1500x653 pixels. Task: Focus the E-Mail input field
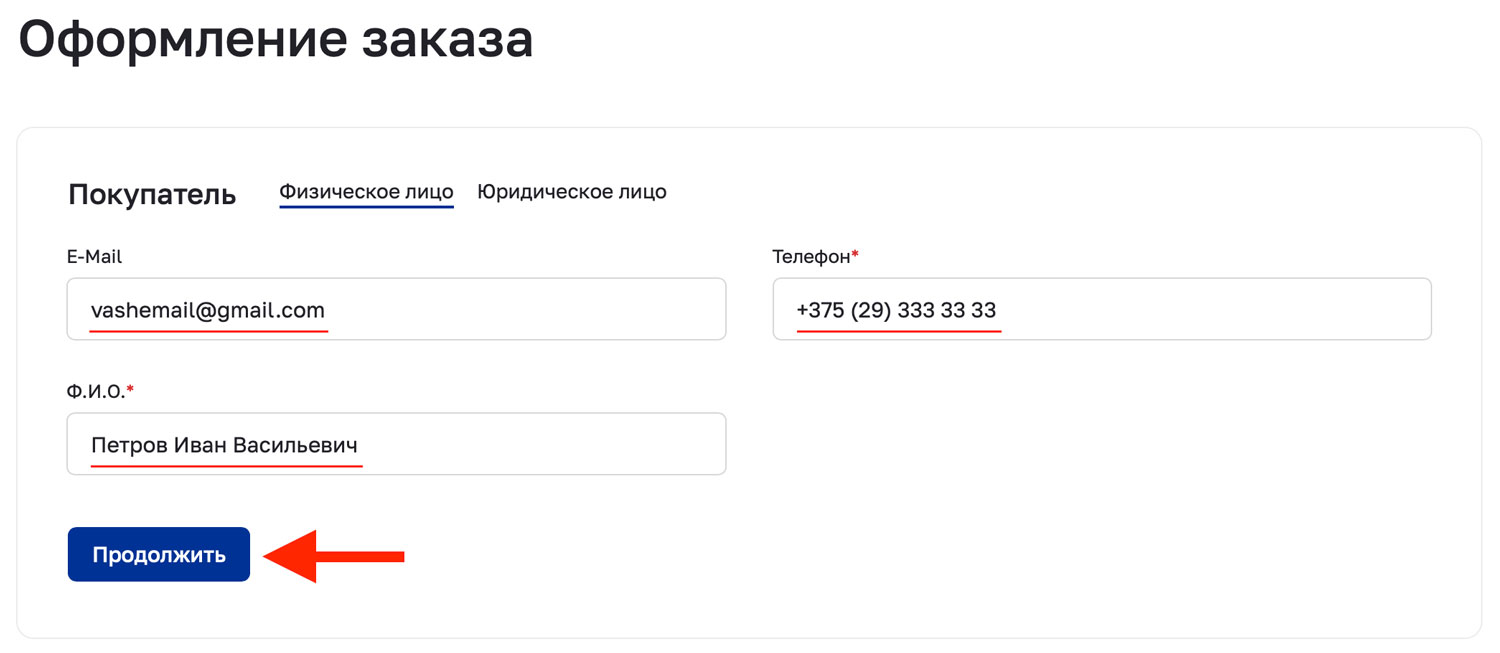point(520,309)
